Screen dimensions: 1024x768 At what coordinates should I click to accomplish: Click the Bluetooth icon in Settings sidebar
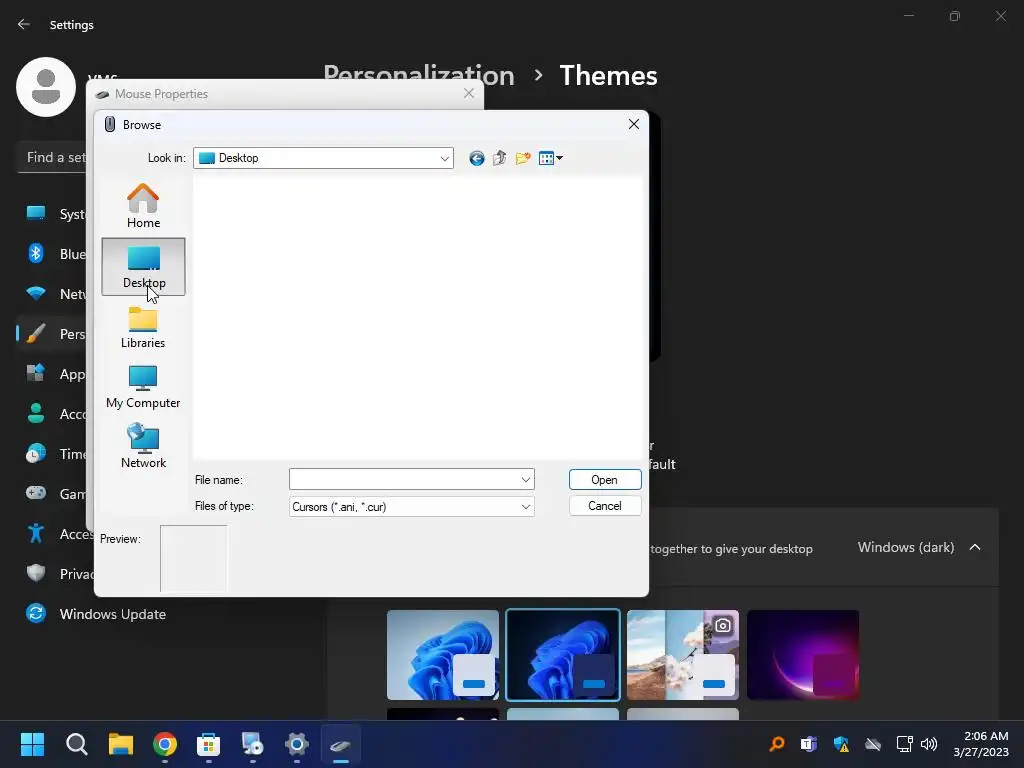pyautogui.click(x=36, y=253)
